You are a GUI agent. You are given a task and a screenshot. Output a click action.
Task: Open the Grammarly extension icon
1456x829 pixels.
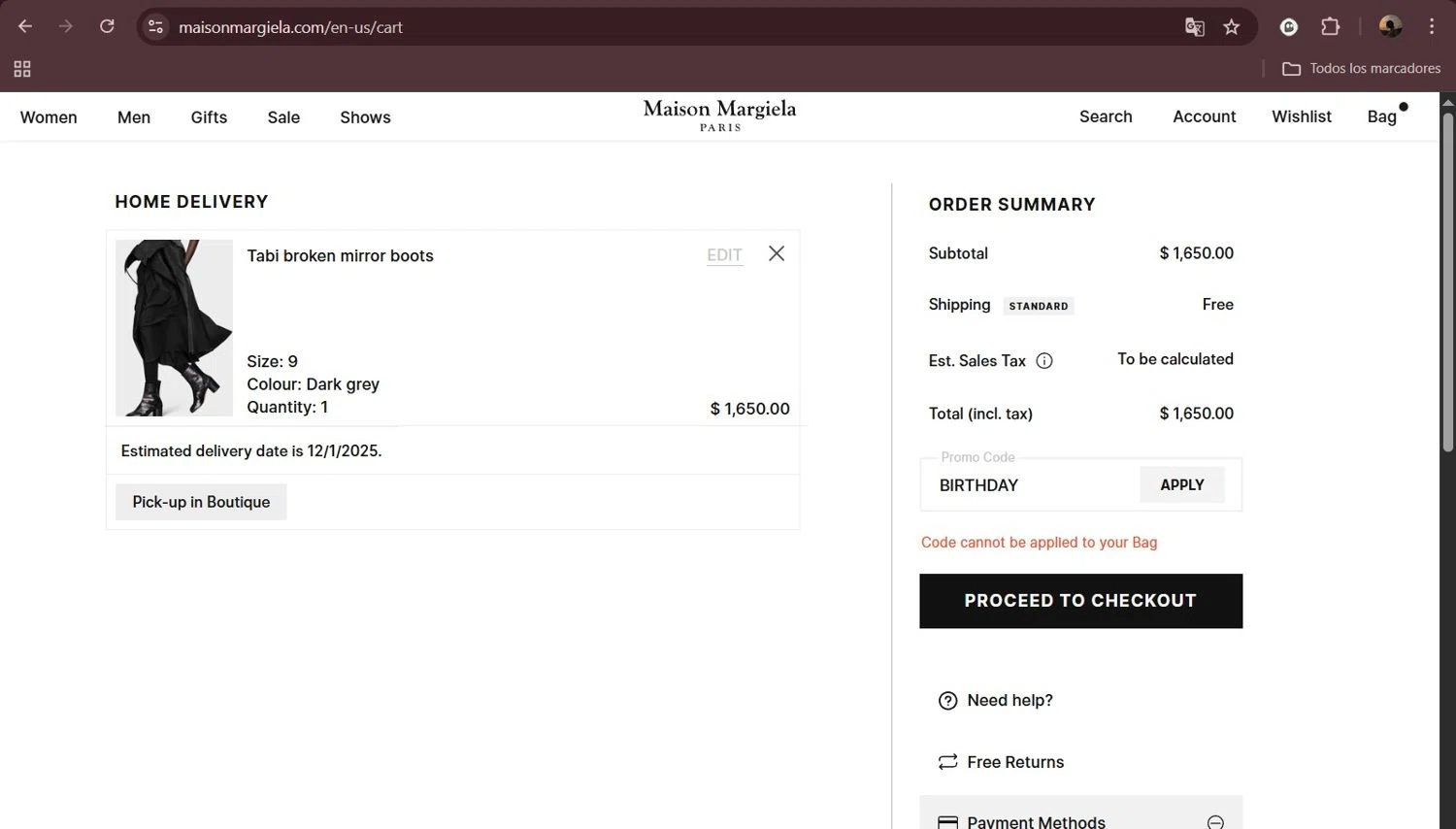click(x=1289, y=27)
